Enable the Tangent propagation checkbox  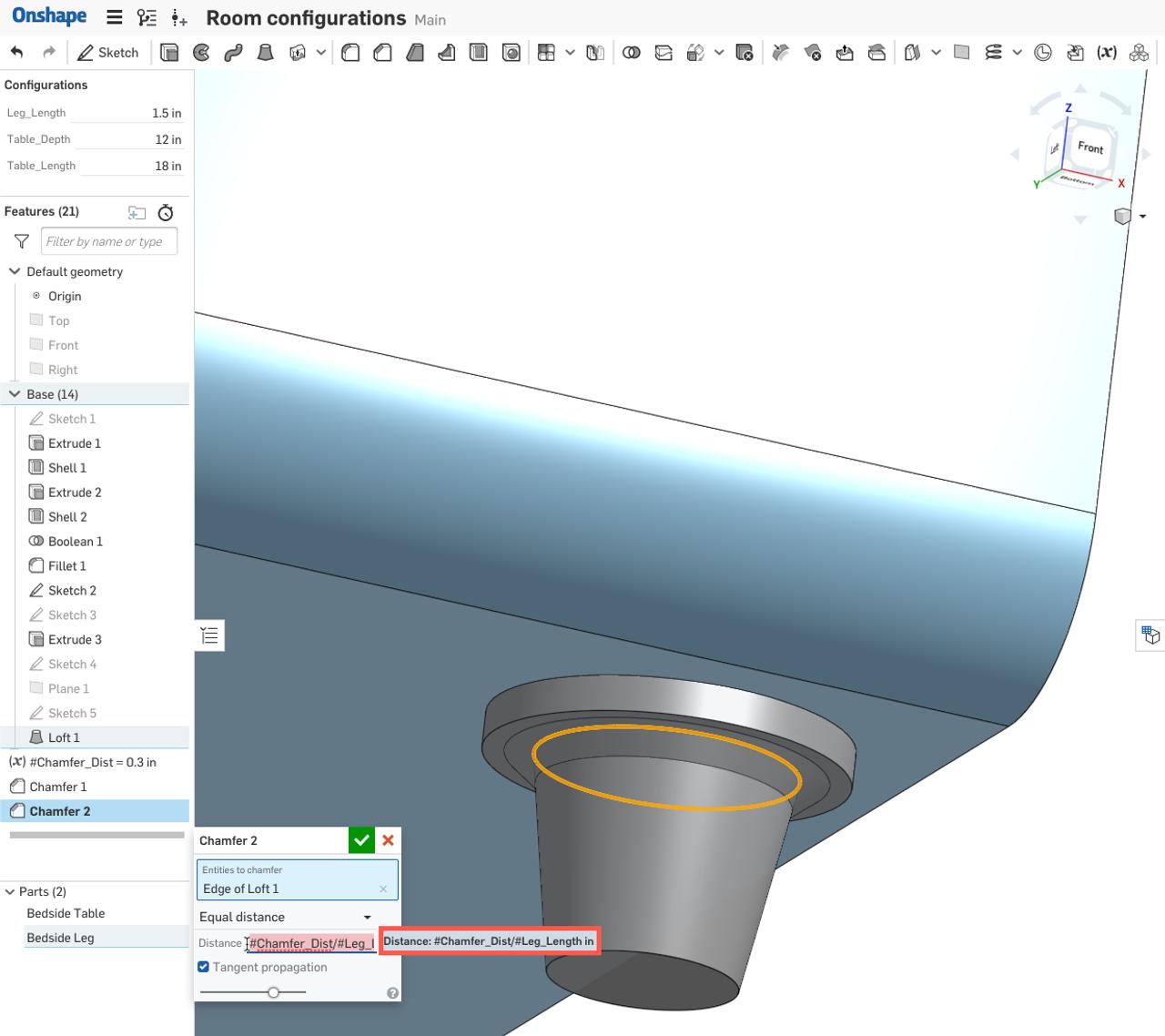pyautogui.click(x=203, y=967)
